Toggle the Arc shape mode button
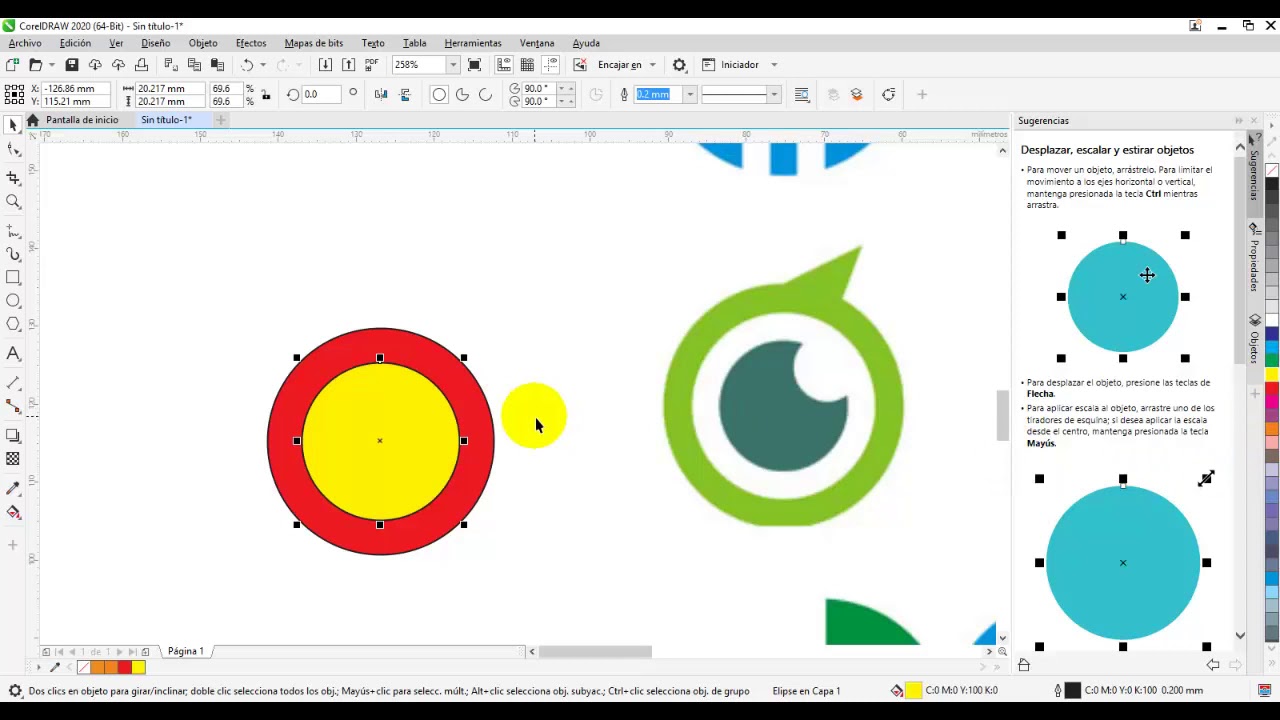Viewport: 1280px width, 720px height. (x=485, y=95)
